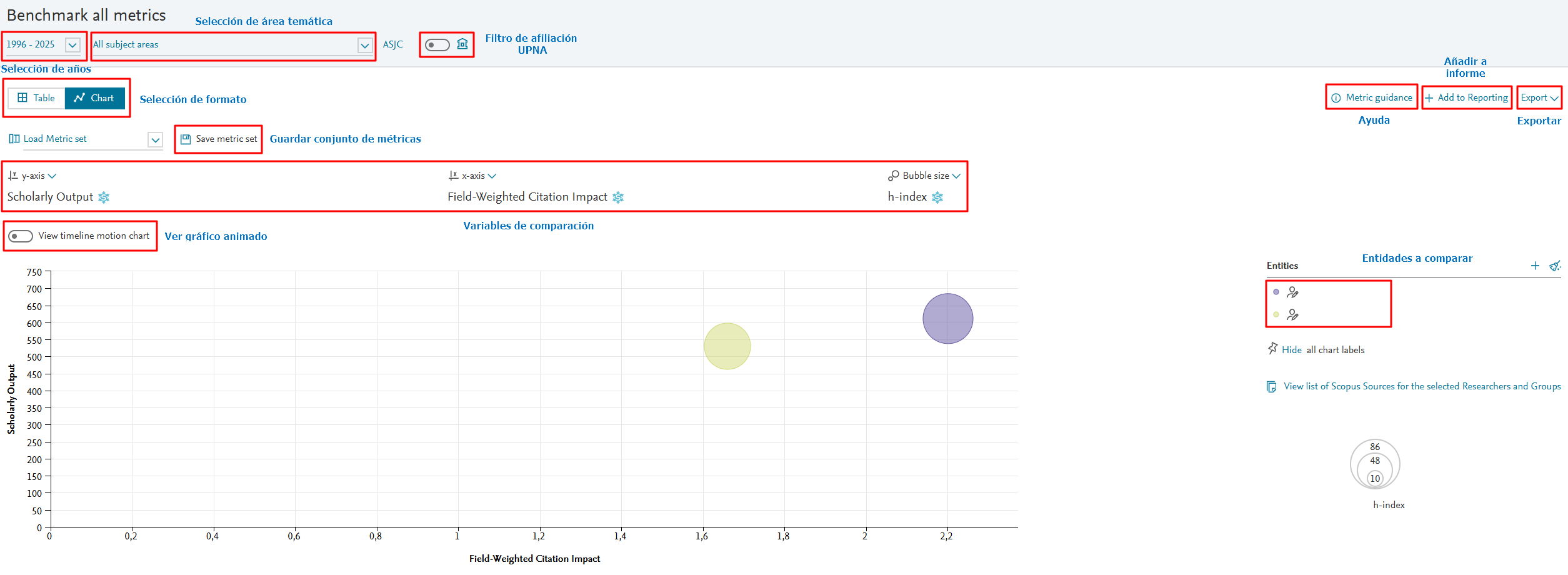The width and height of the screenshot is (1568, 575).
Task: Switch to the Table view tab
Action: tap(37, 98)
